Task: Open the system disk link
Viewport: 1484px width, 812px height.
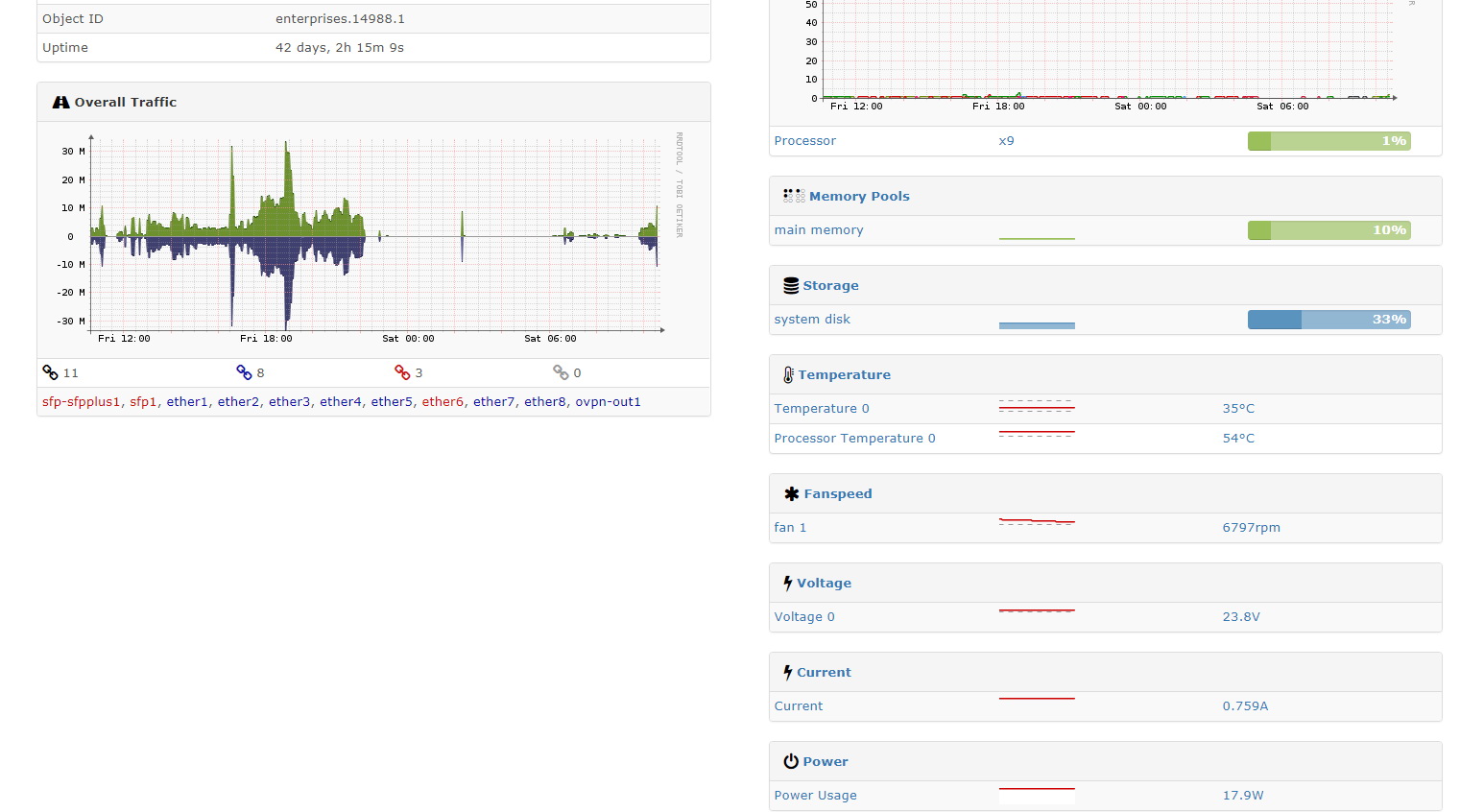Action: click(x=812, y=319)
